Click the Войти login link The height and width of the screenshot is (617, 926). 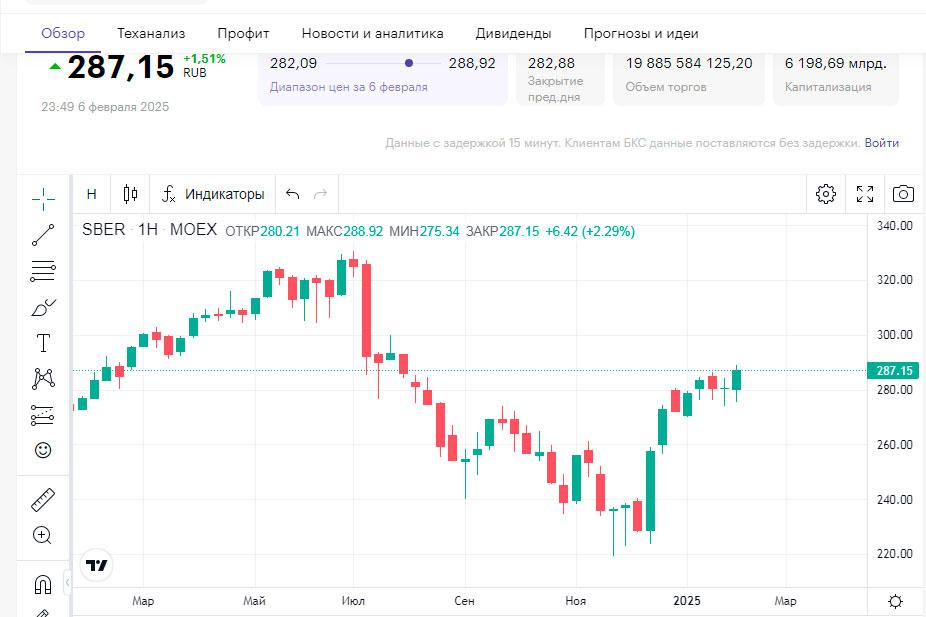(x=881, y=143)
